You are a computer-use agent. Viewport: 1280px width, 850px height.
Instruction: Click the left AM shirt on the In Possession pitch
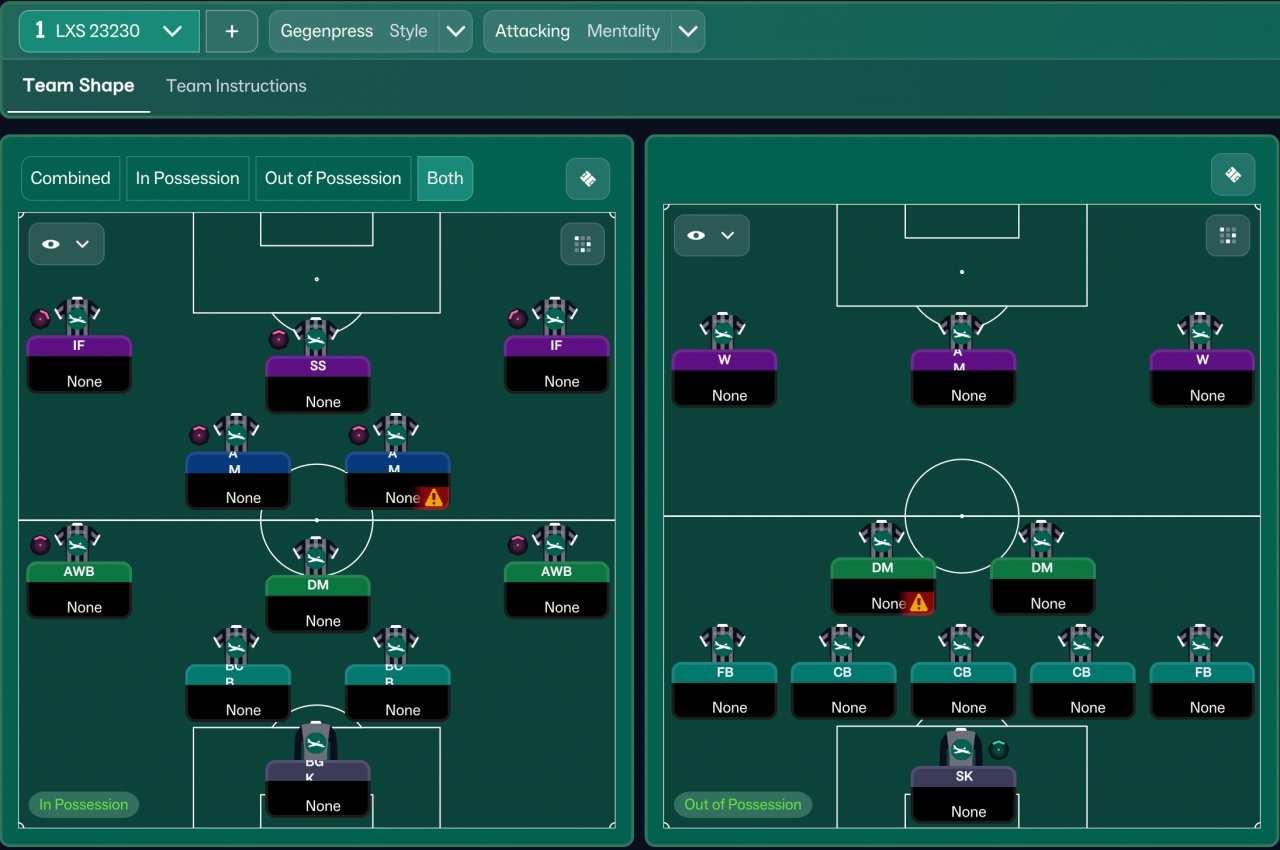click(236, 432)
